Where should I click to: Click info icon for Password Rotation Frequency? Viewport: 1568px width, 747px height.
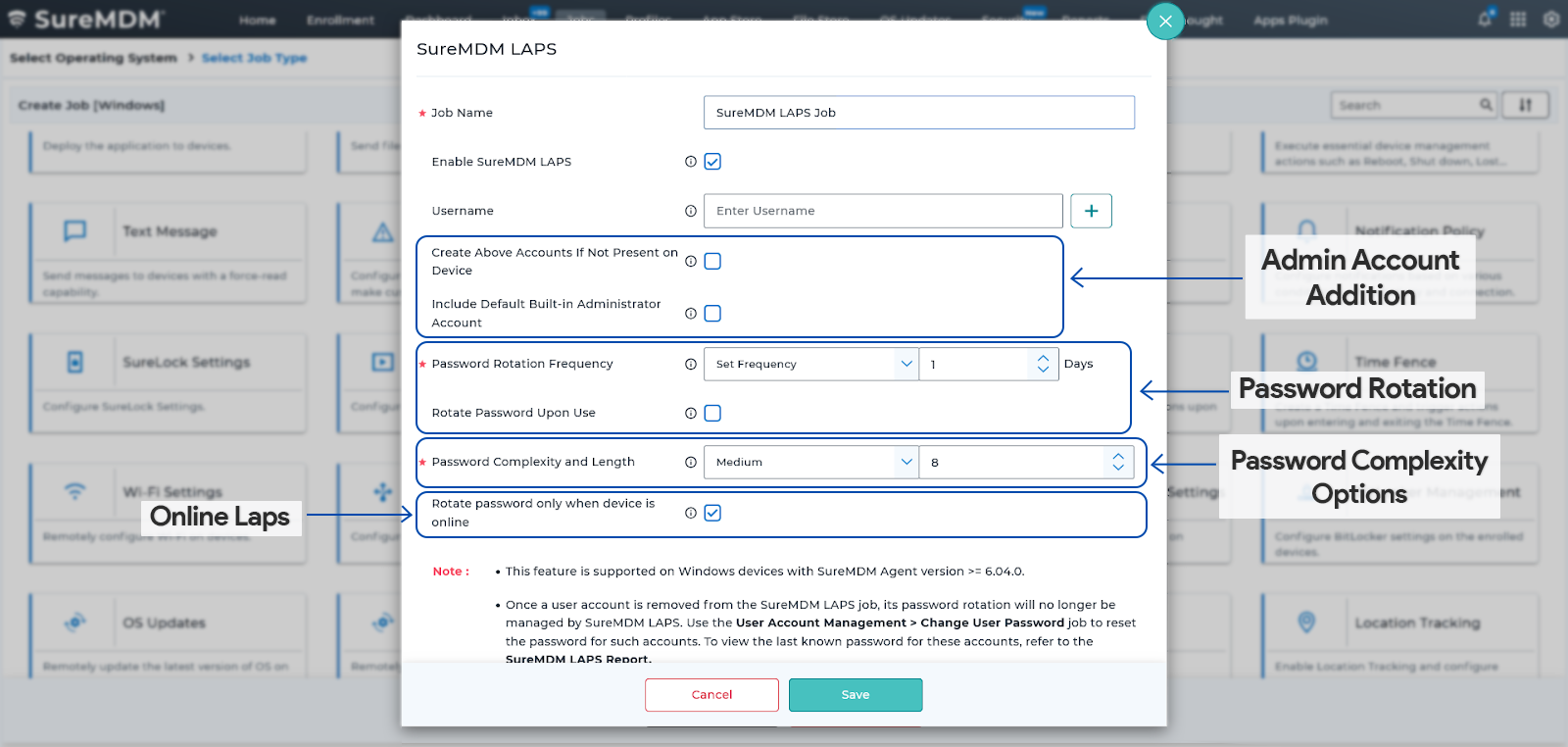[x=691, y=364]
